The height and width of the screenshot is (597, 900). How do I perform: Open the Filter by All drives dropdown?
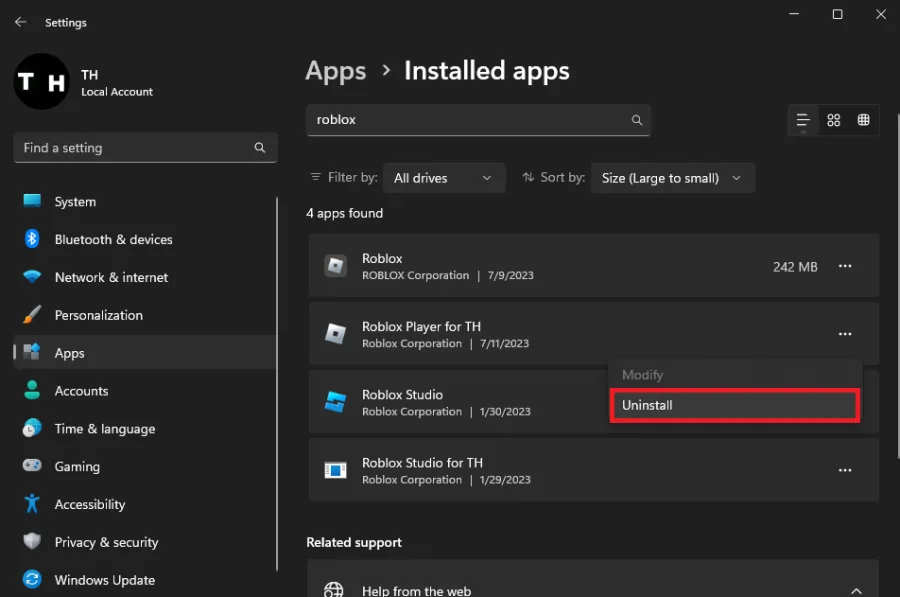click(444, 178)
